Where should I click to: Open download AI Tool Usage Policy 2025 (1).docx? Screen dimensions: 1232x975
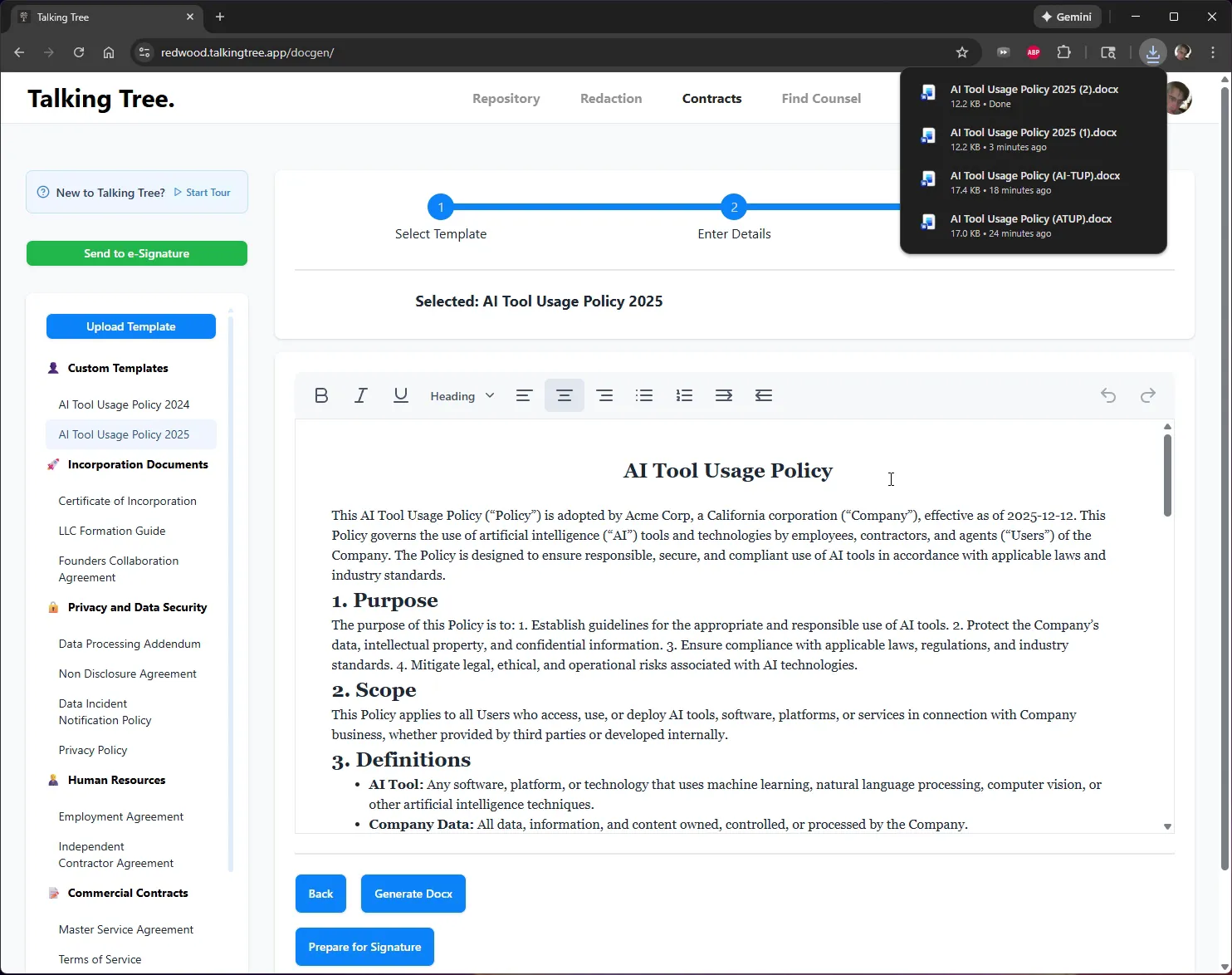(1034, 139)
